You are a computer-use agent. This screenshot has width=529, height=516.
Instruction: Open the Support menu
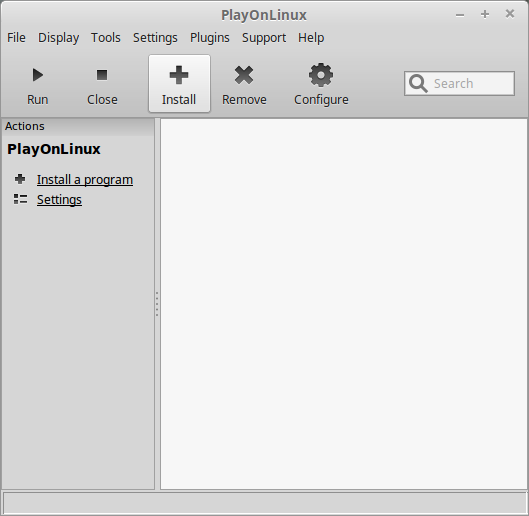point(264,38)
